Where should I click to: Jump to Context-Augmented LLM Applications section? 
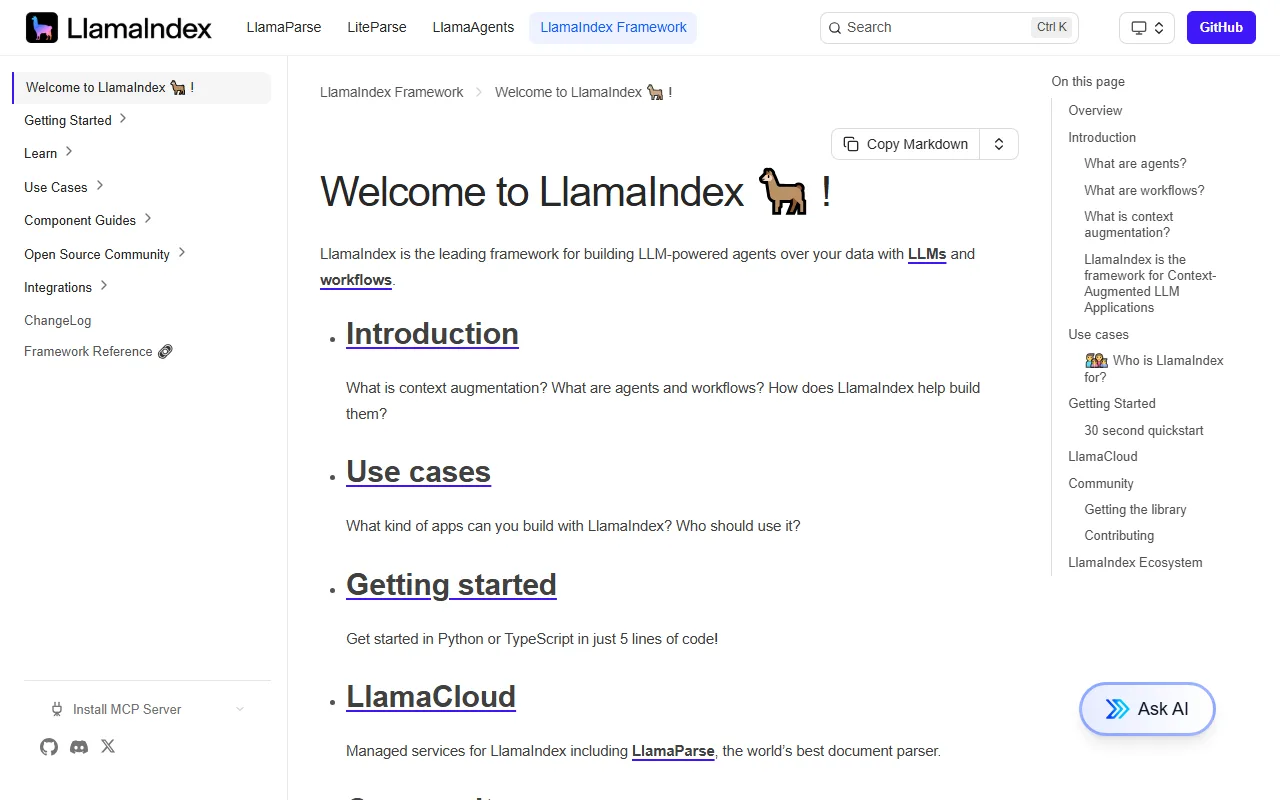tap(1150, 284)
